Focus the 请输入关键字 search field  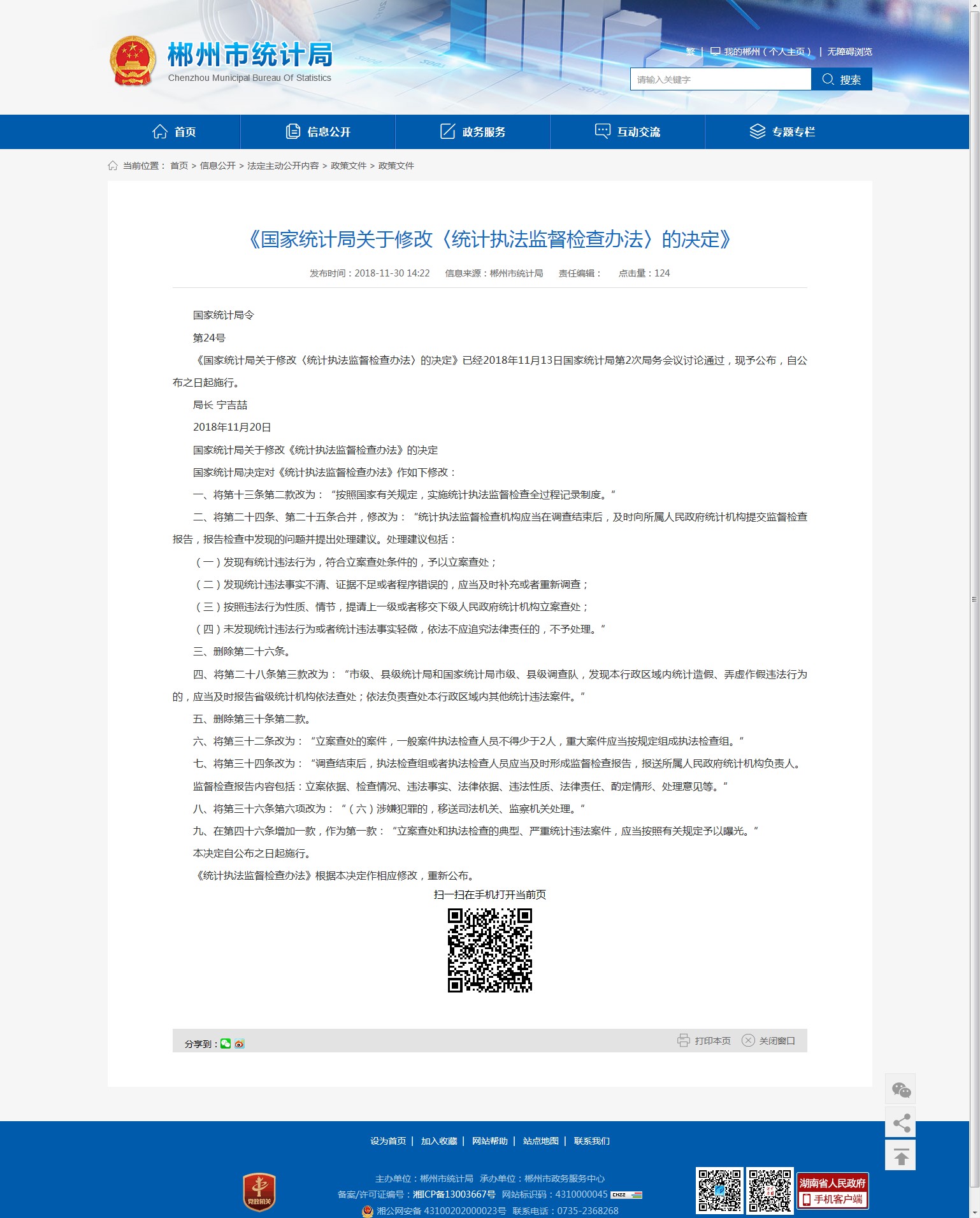(x=721, y=79)
